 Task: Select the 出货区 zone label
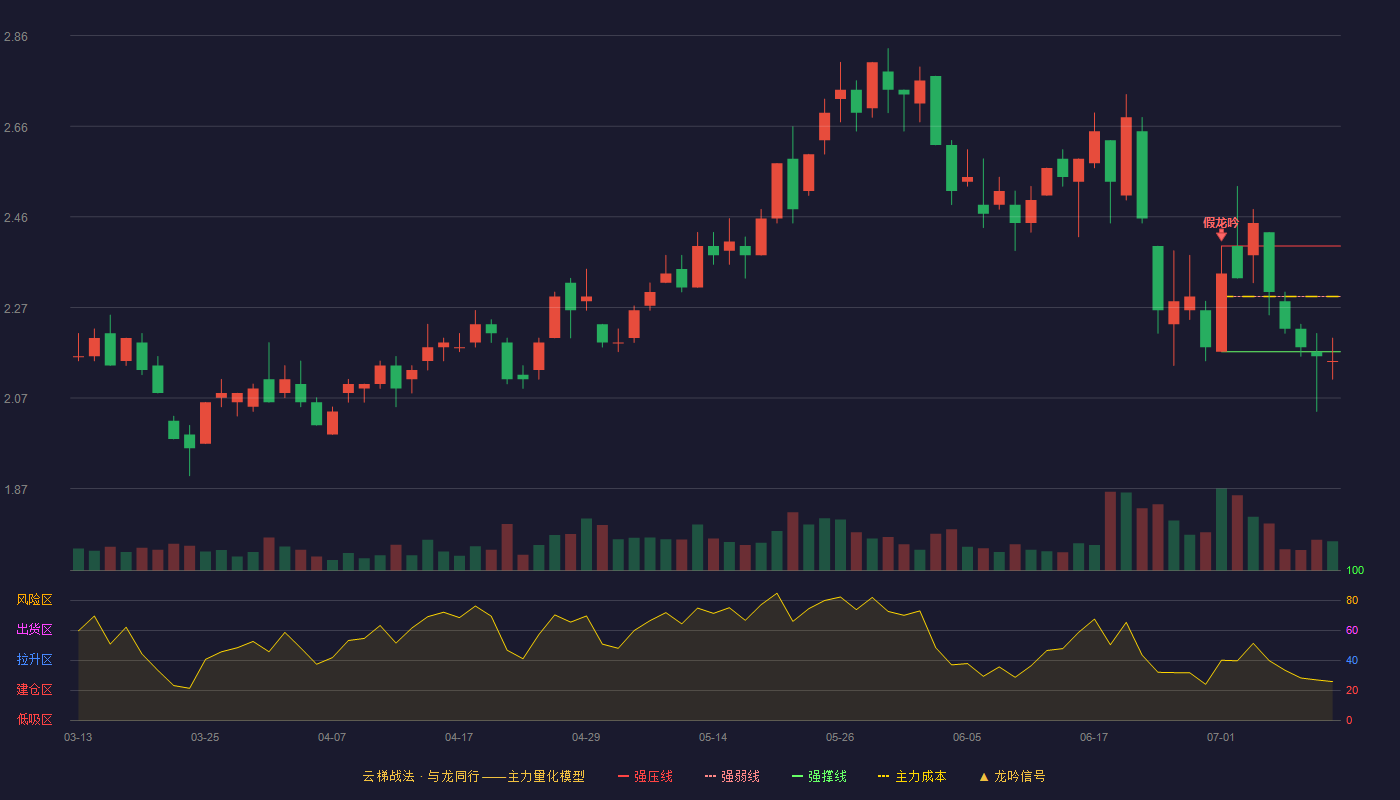[34, 630]
